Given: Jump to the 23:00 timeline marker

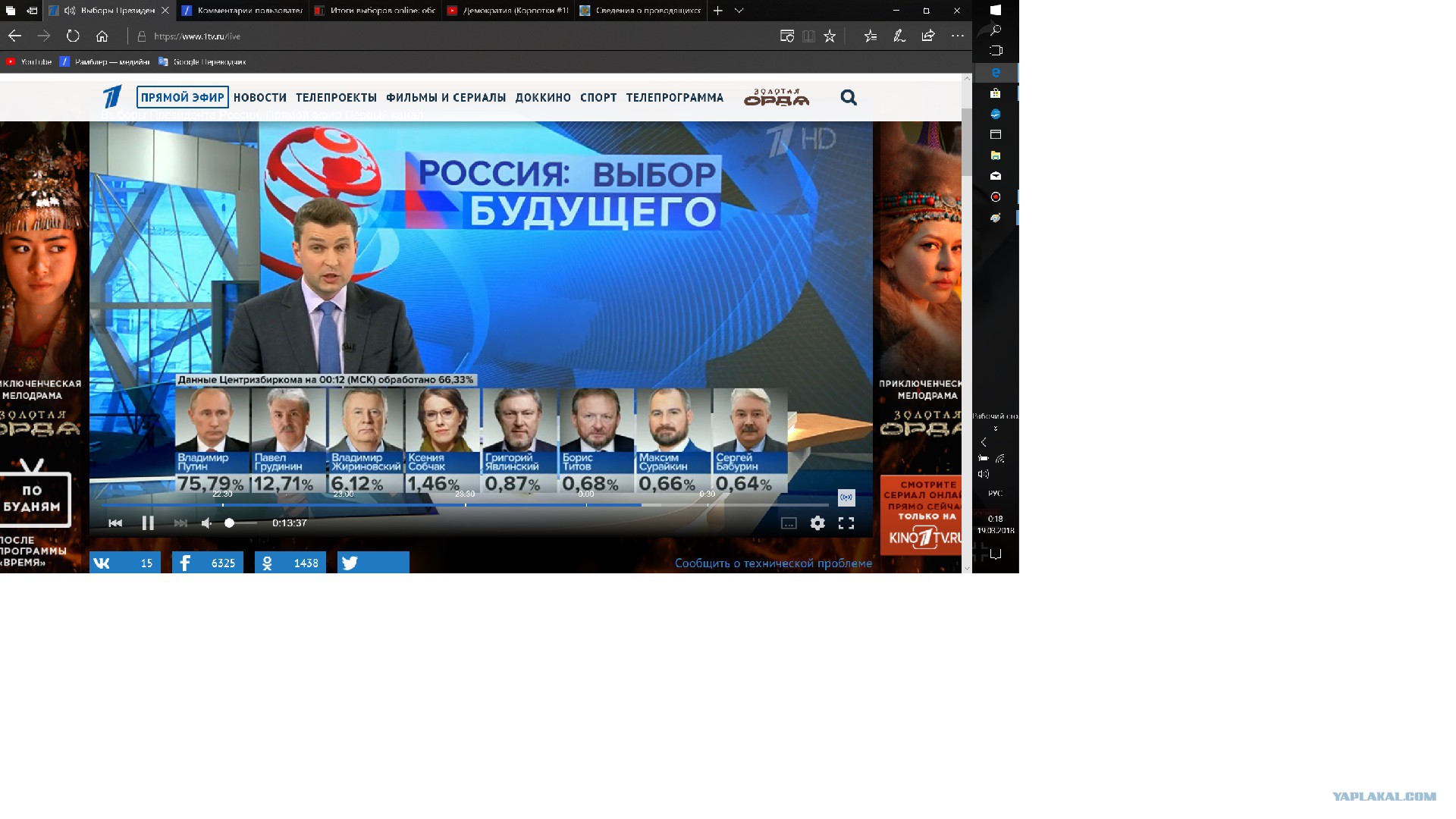Looking at the screenshot, I should pyautogui.click(x=344, y=494).
